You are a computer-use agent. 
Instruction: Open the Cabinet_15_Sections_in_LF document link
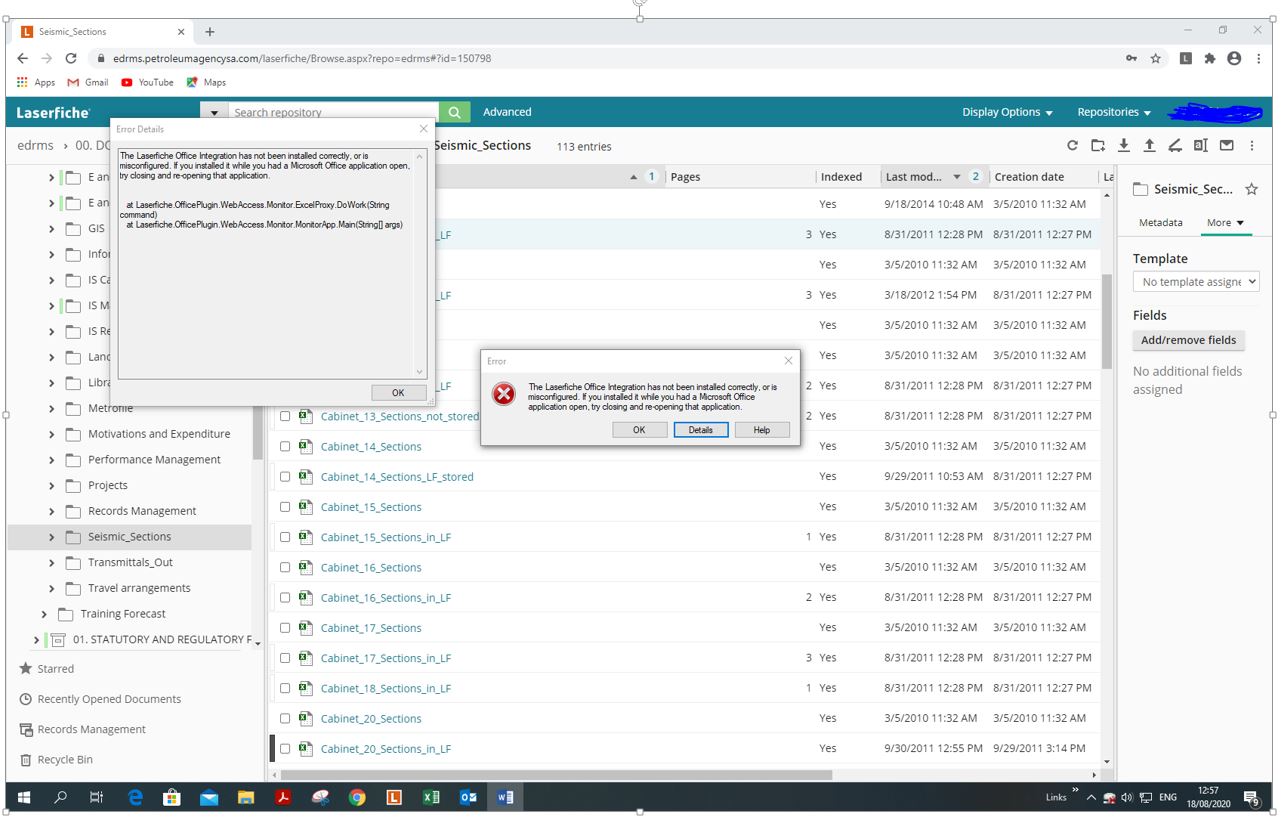tap(385, 537)
